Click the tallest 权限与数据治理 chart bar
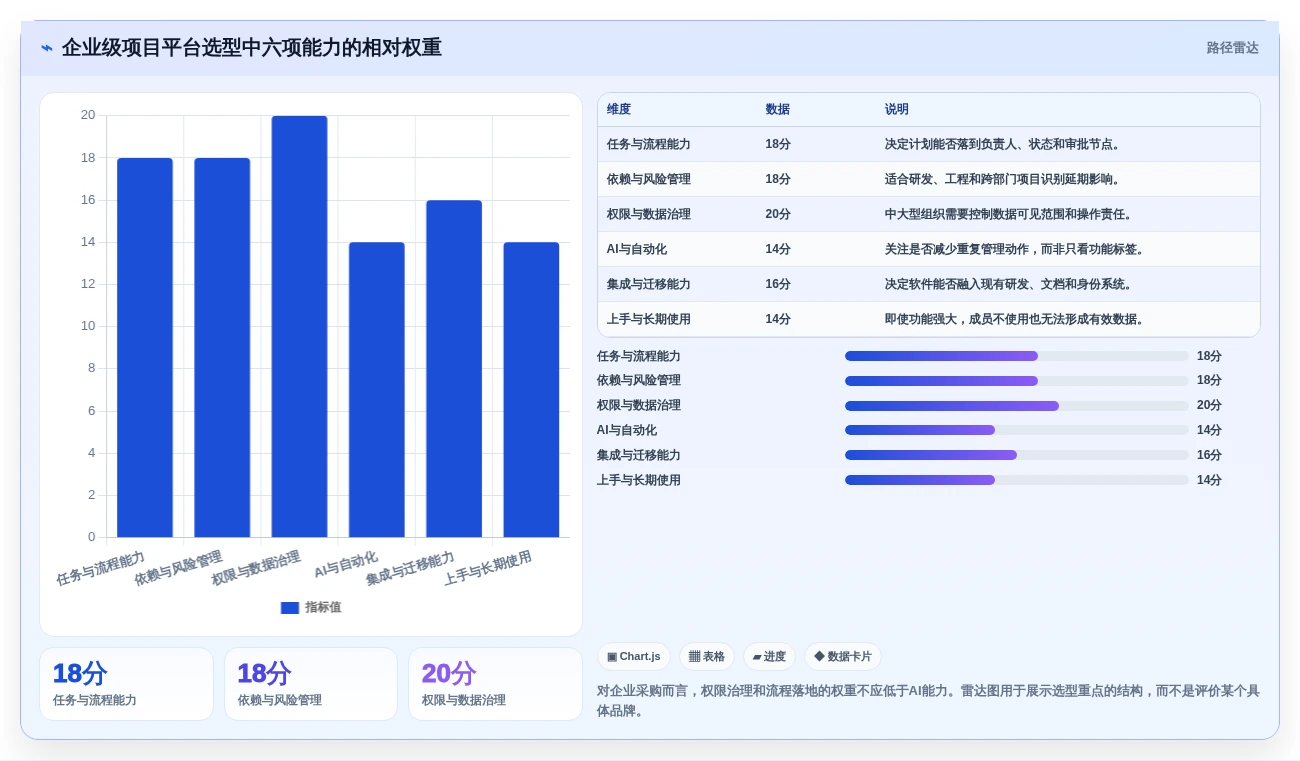 299,326
